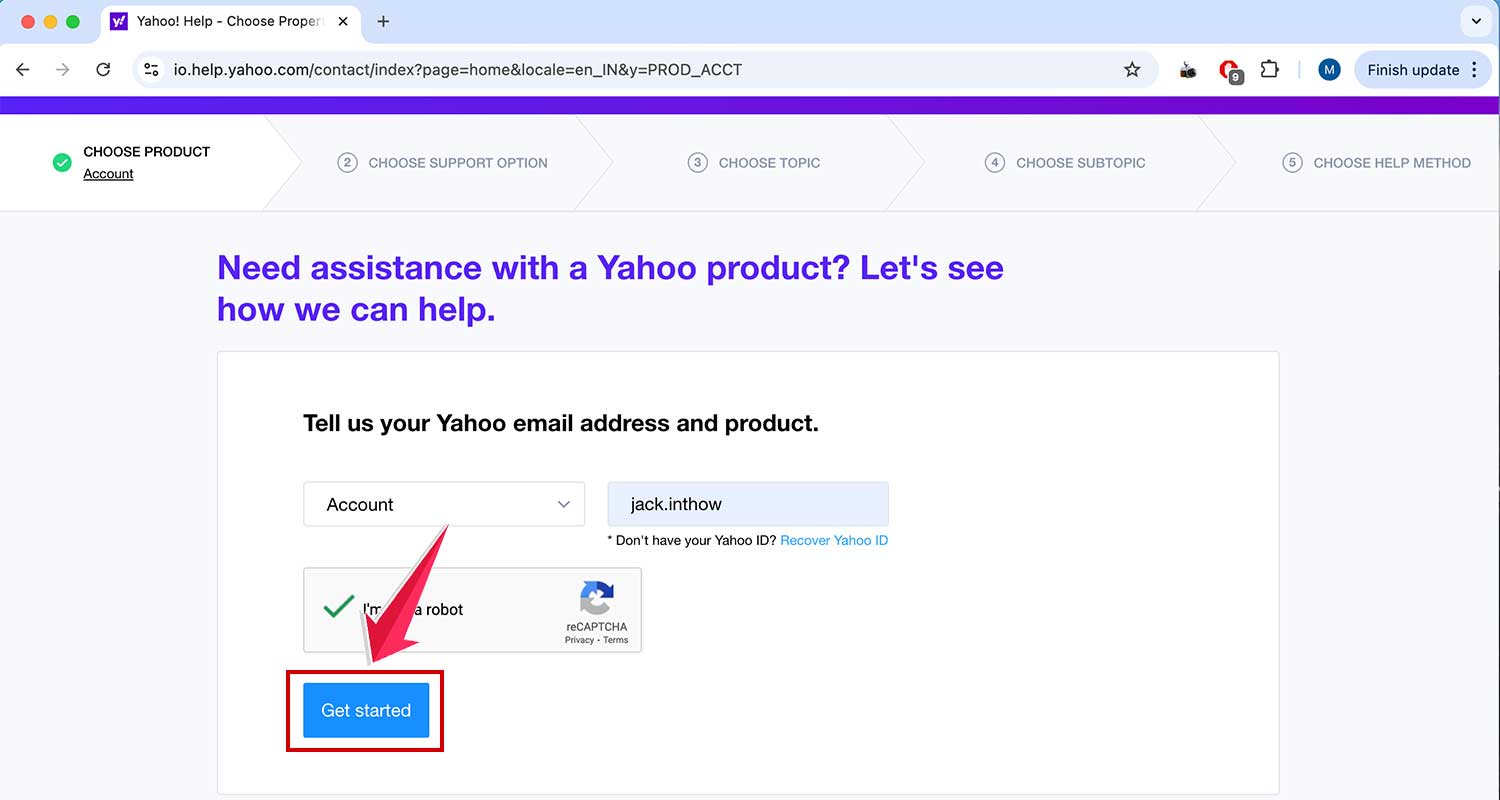Open the Chrome extensions puzzle icon
The width and height of the screenshot is (1500, 800).
click(1269, 69)
